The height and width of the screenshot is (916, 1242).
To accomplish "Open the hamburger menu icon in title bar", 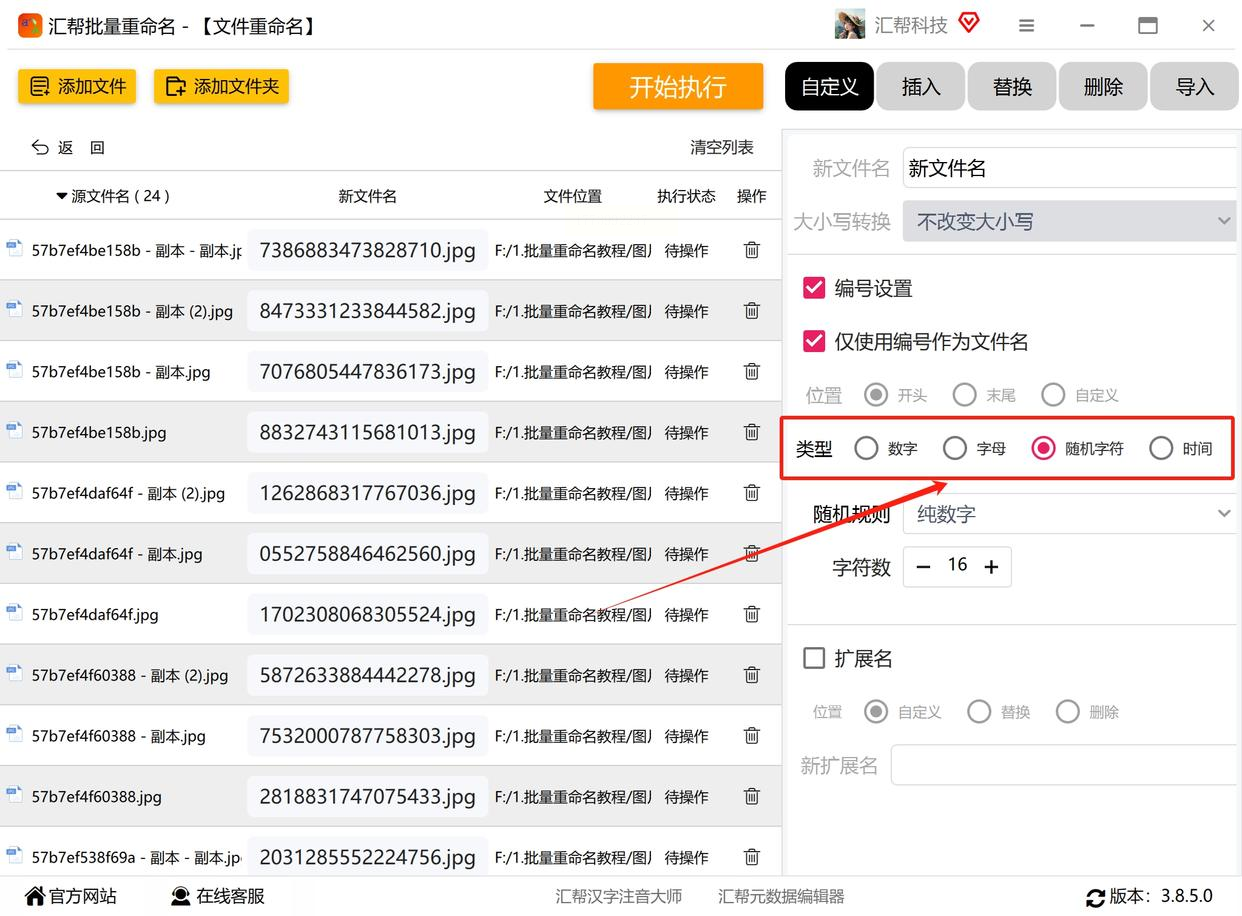I will click(1027, 26).
